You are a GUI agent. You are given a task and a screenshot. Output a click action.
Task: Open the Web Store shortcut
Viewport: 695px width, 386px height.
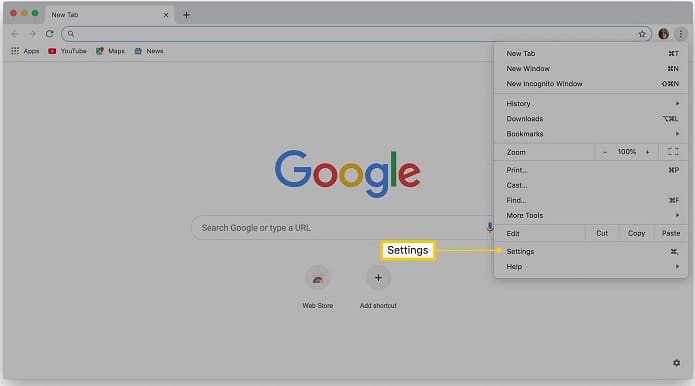[x=317, y=287]
